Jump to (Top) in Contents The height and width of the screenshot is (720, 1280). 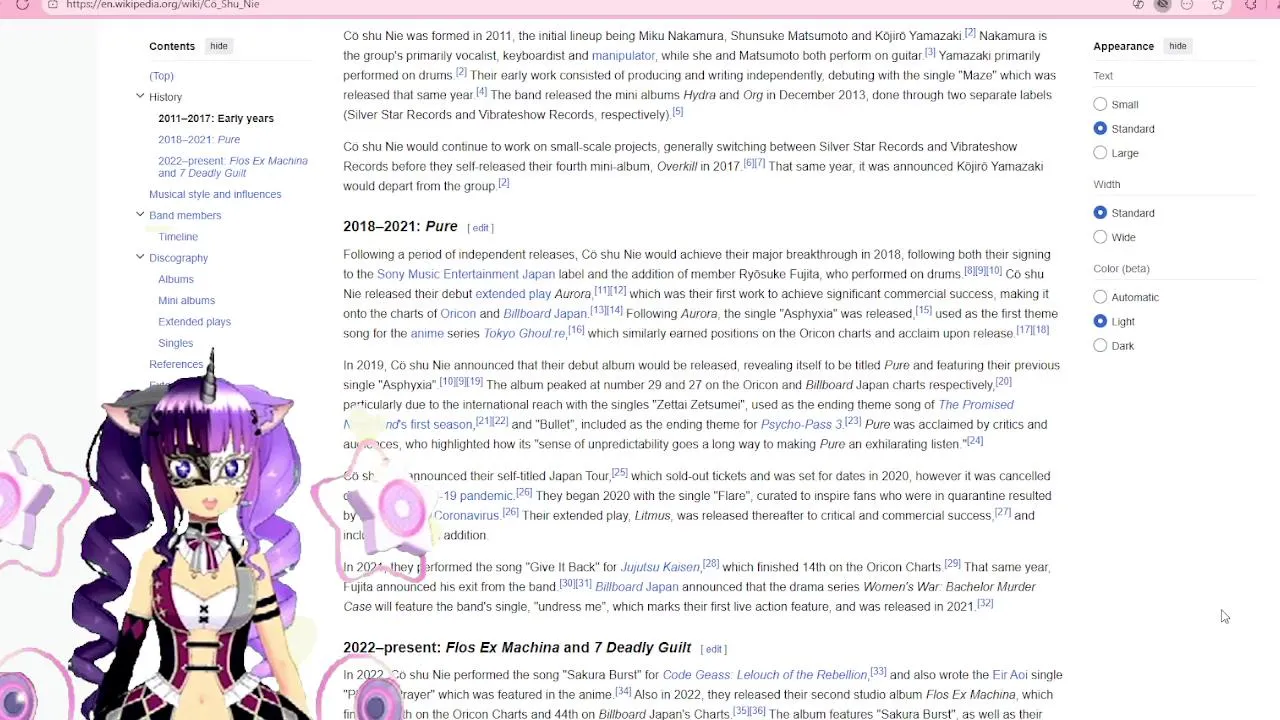tap(161, 76)
